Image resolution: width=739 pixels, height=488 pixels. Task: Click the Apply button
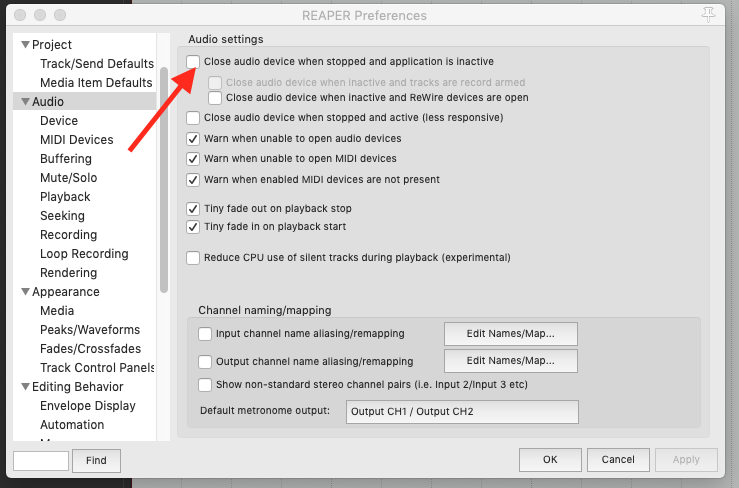[686, 460]
